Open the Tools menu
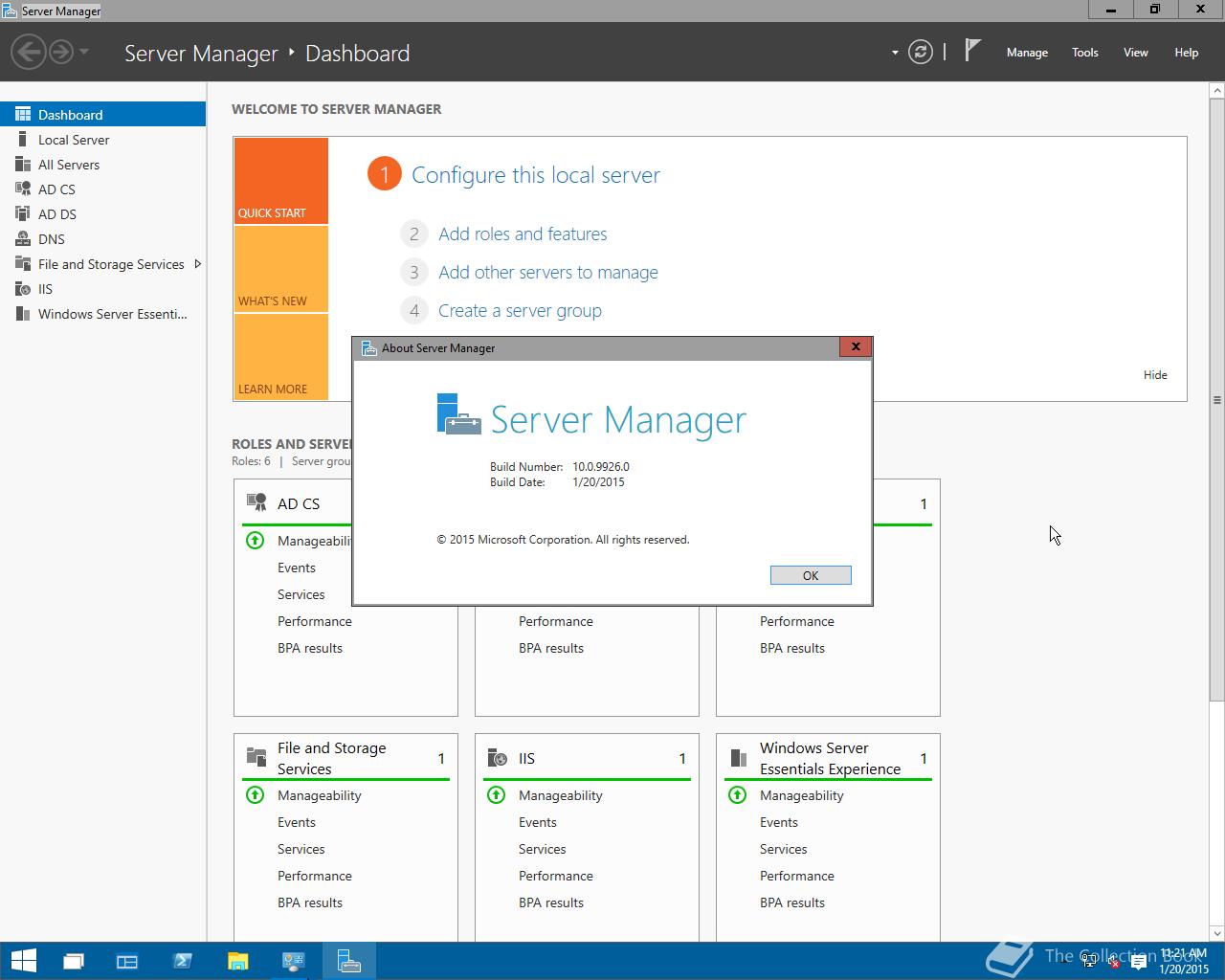 pos(1085,53)
